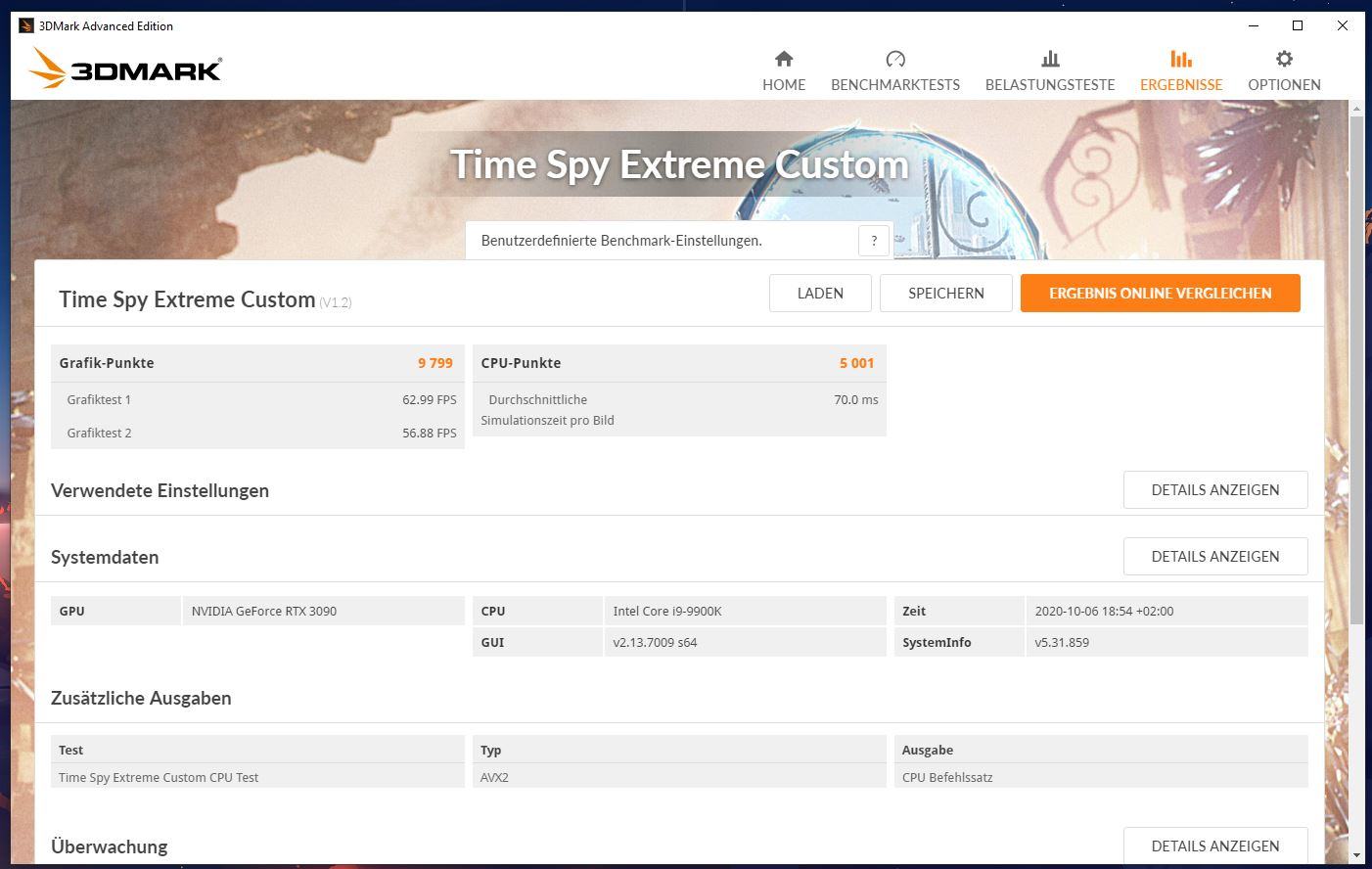Click the LADEN button
This screenshot has width=1372, height=869.
(x=820, y=293)
